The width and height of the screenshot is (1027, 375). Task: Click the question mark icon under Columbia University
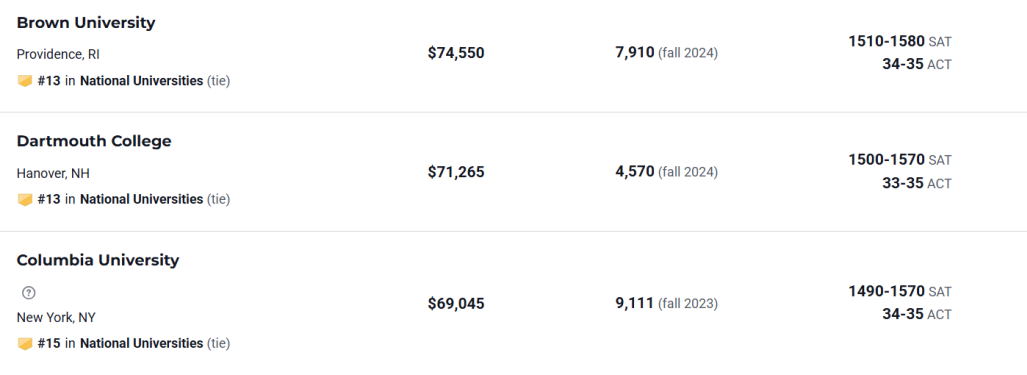[28, 293]
